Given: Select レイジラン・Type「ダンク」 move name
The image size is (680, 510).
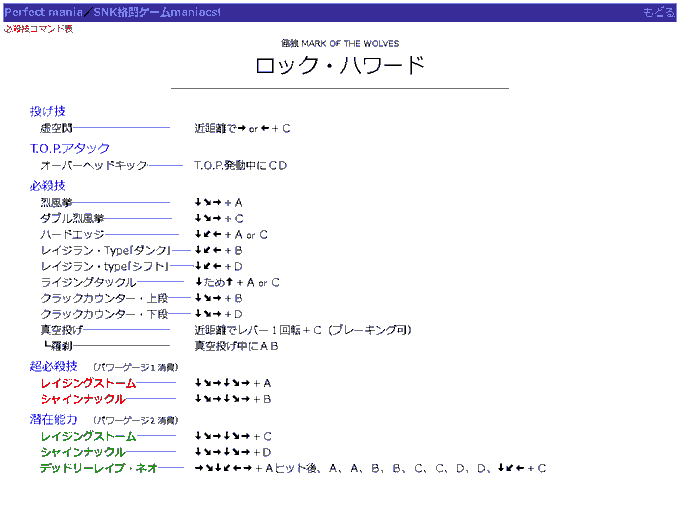Looking at the screenshot, I should click(106, 251).
